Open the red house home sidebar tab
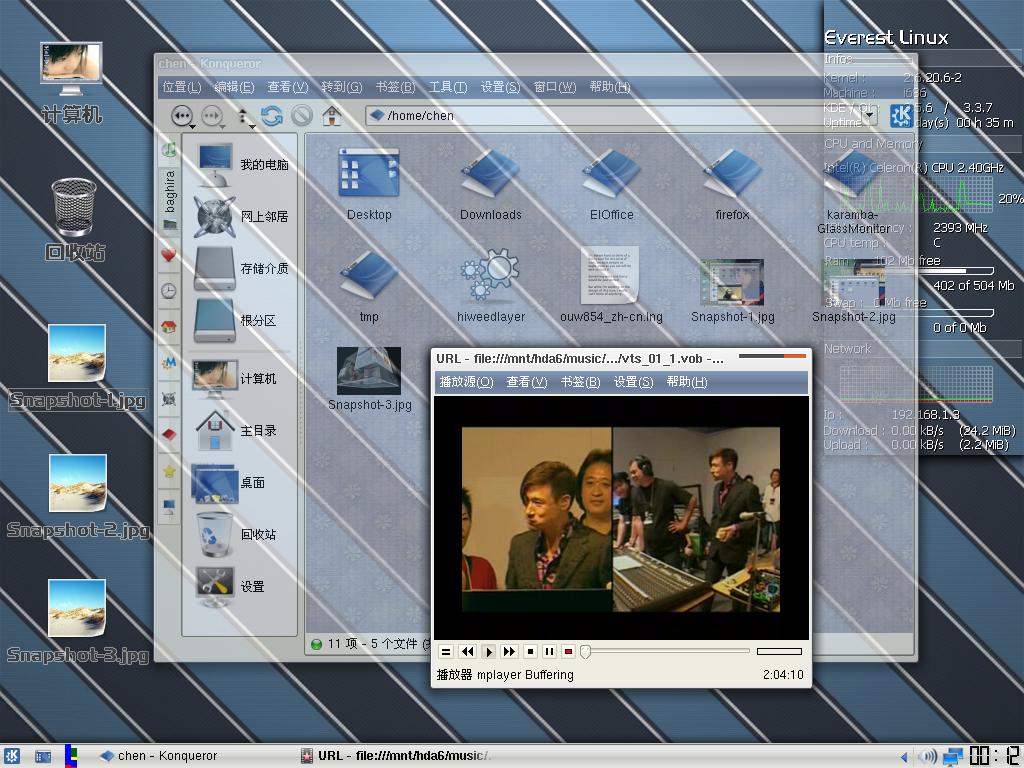Screen dimensions: 1024x768 (168, 327)
